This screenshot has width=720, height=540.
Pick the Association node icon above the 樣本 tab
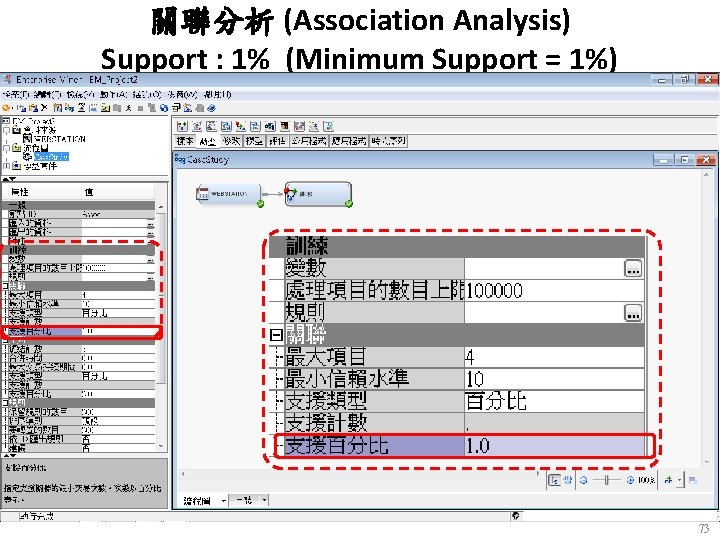[182, 126]
